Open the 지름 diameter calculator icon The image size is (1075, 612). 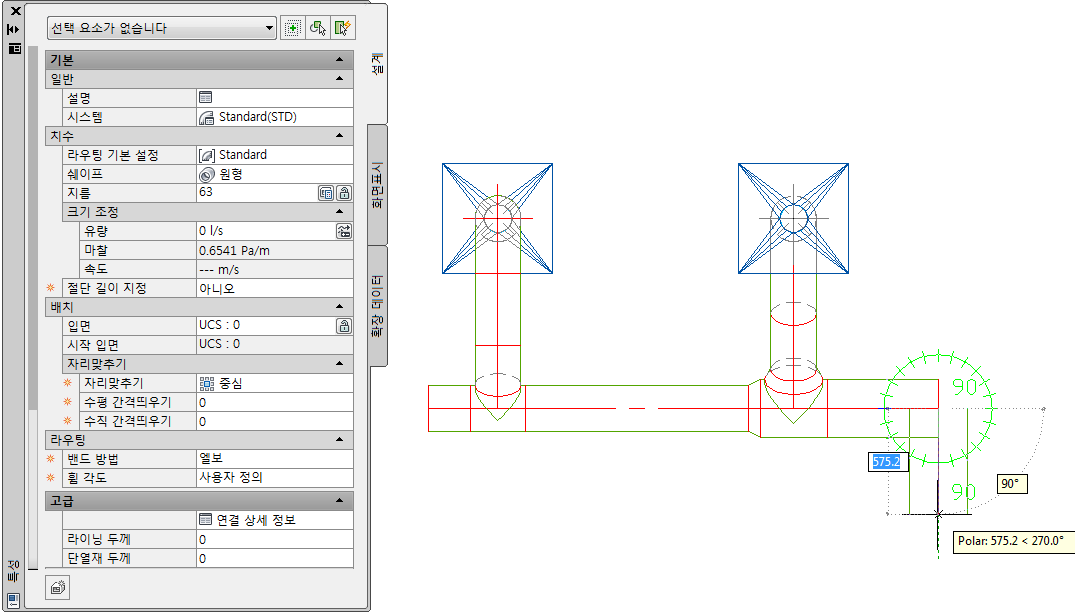tap(326, 193)
